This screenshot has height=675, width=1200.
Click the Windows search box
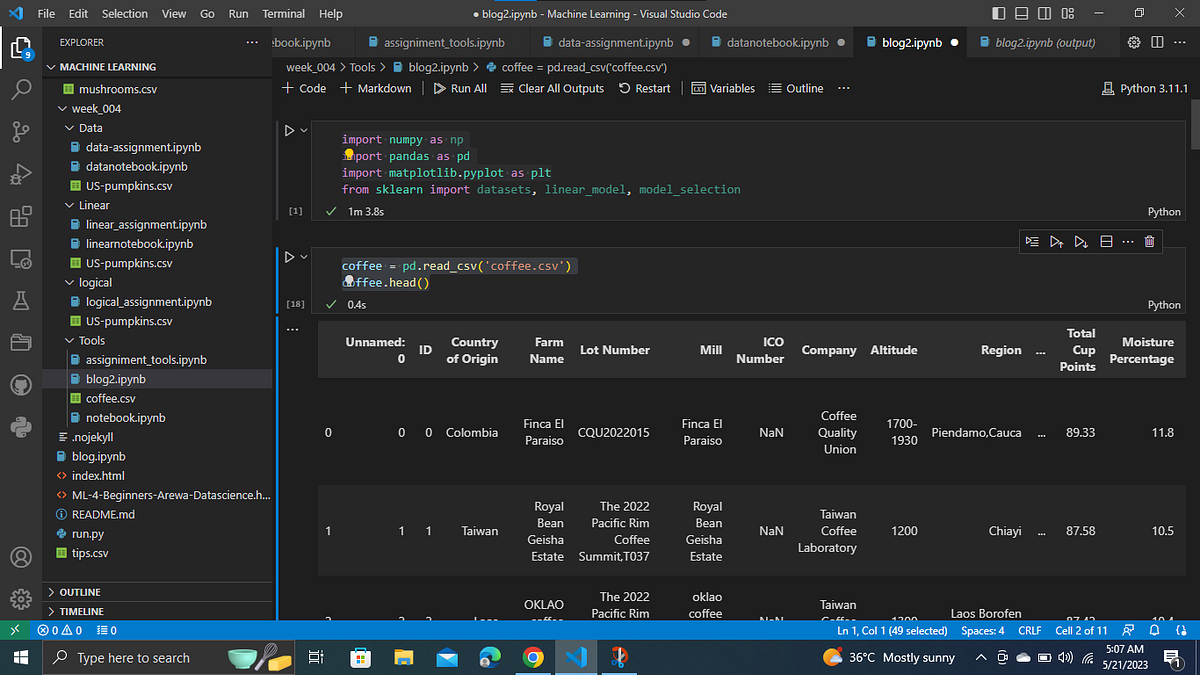150,657
